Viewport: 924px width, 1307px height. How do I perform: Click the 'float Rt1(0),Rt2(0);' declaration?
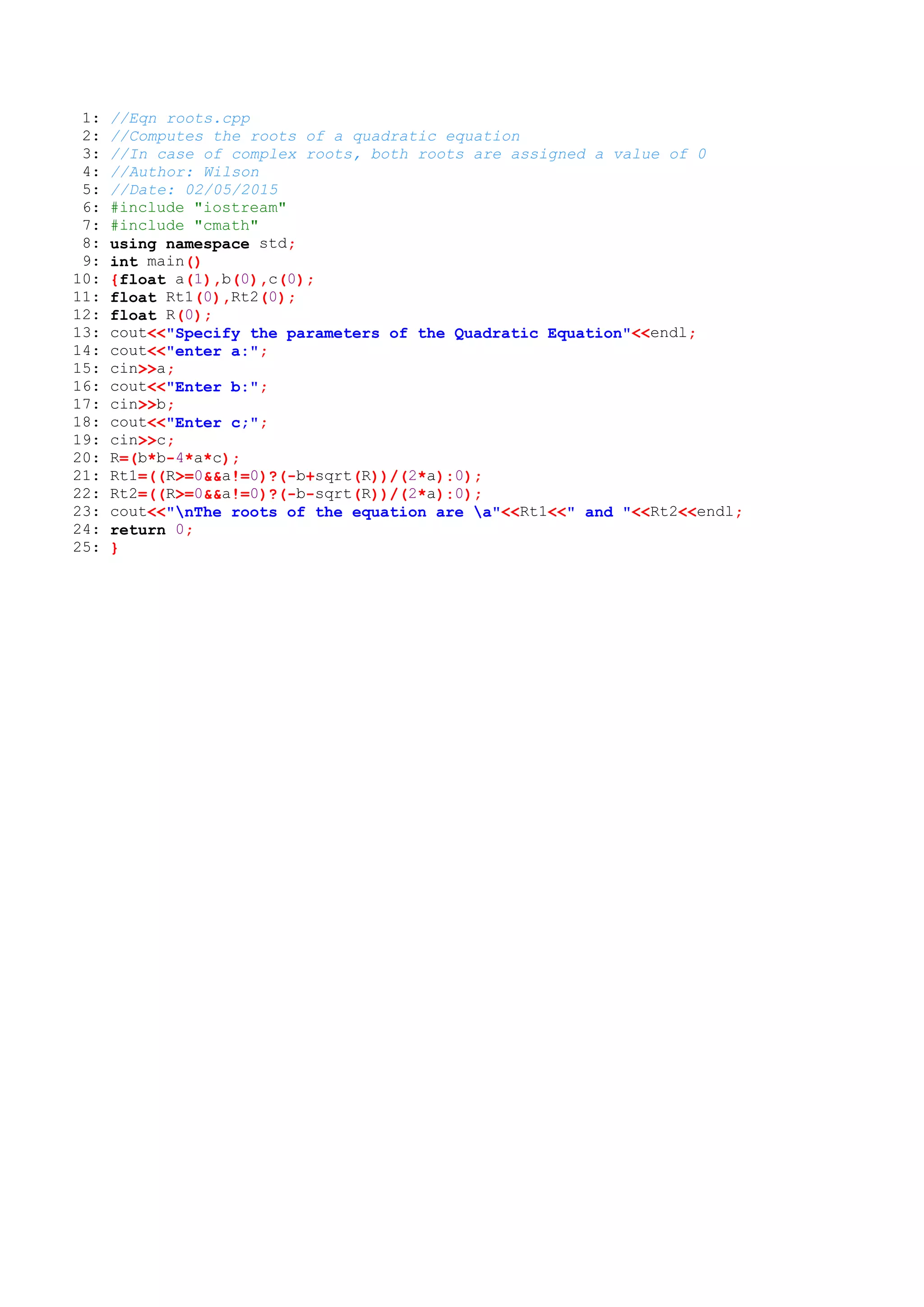(202, 297)
